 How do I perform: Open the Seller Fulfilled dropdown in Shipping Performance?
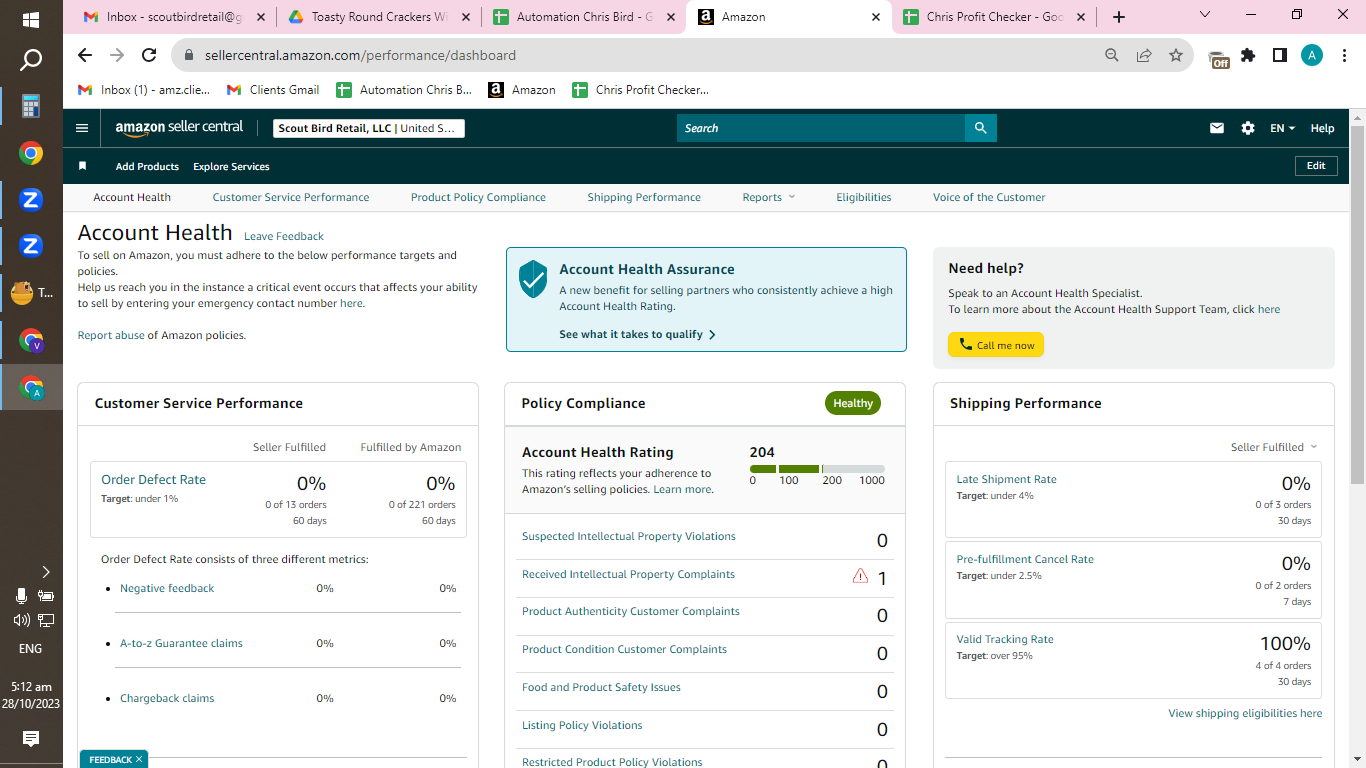click(x=1274, y=447)
